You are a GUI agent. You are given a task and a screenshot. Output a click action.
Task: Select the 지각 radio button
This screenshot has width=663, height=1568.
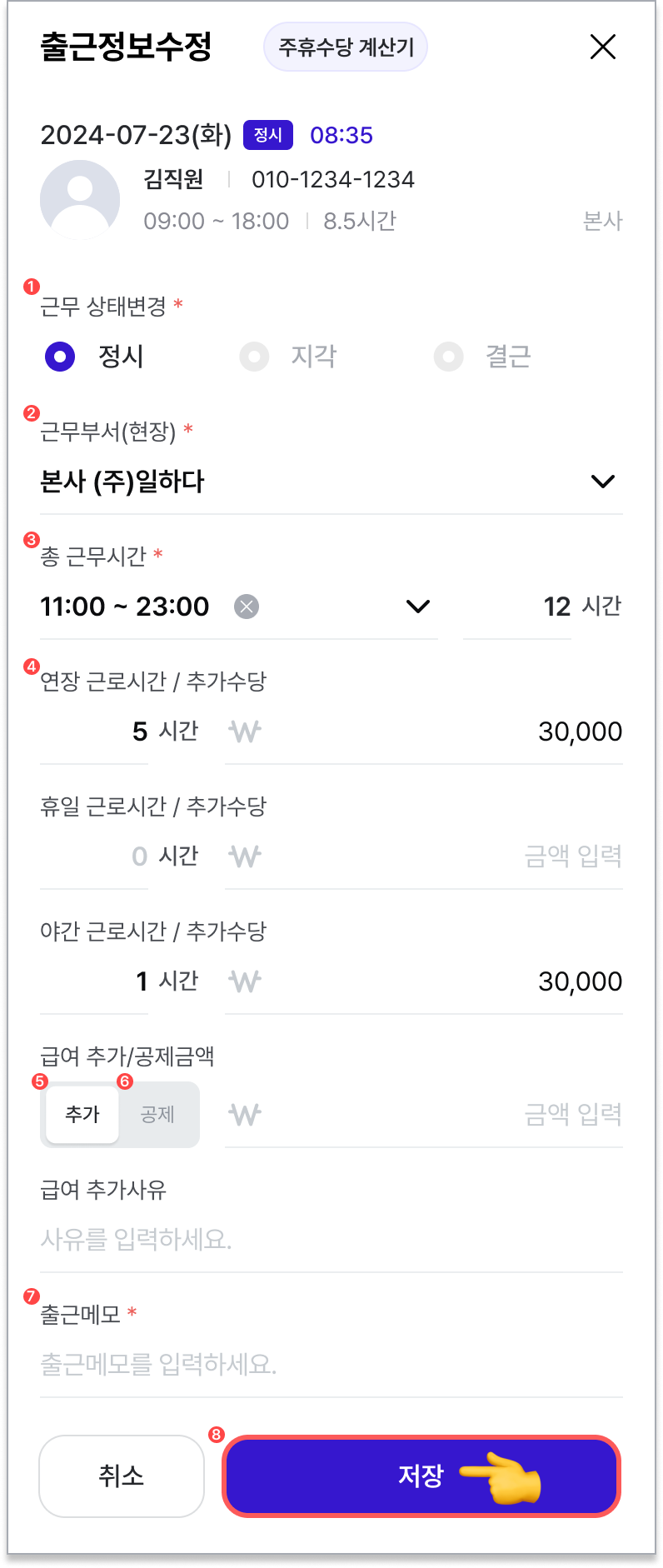click(254, 357)
